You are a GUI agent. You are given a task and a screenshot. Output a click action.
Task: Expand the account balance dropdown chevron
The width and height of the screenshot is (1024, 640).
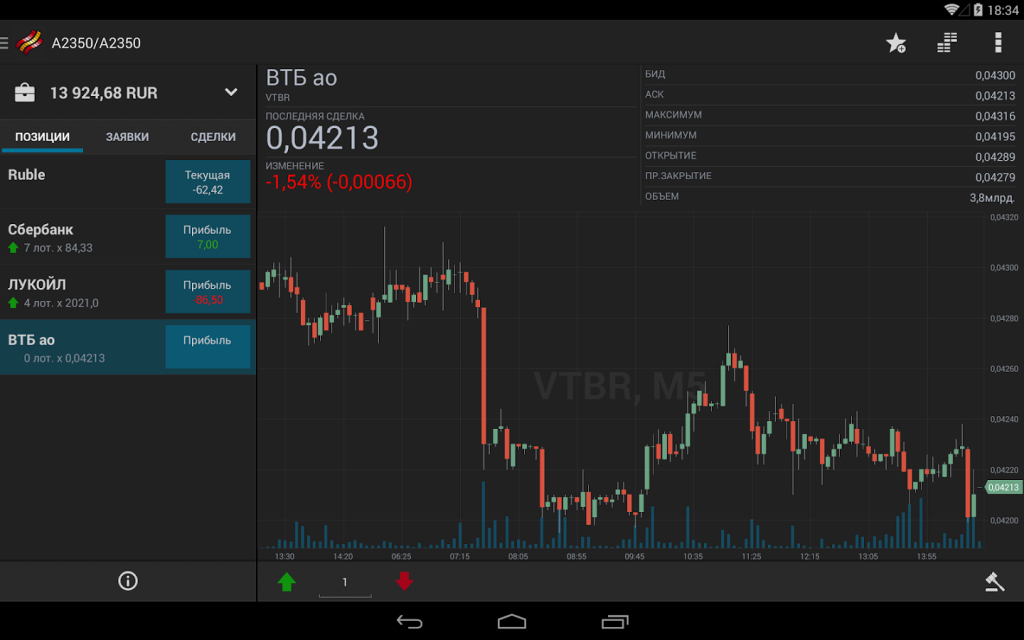[x=231, y=92]
